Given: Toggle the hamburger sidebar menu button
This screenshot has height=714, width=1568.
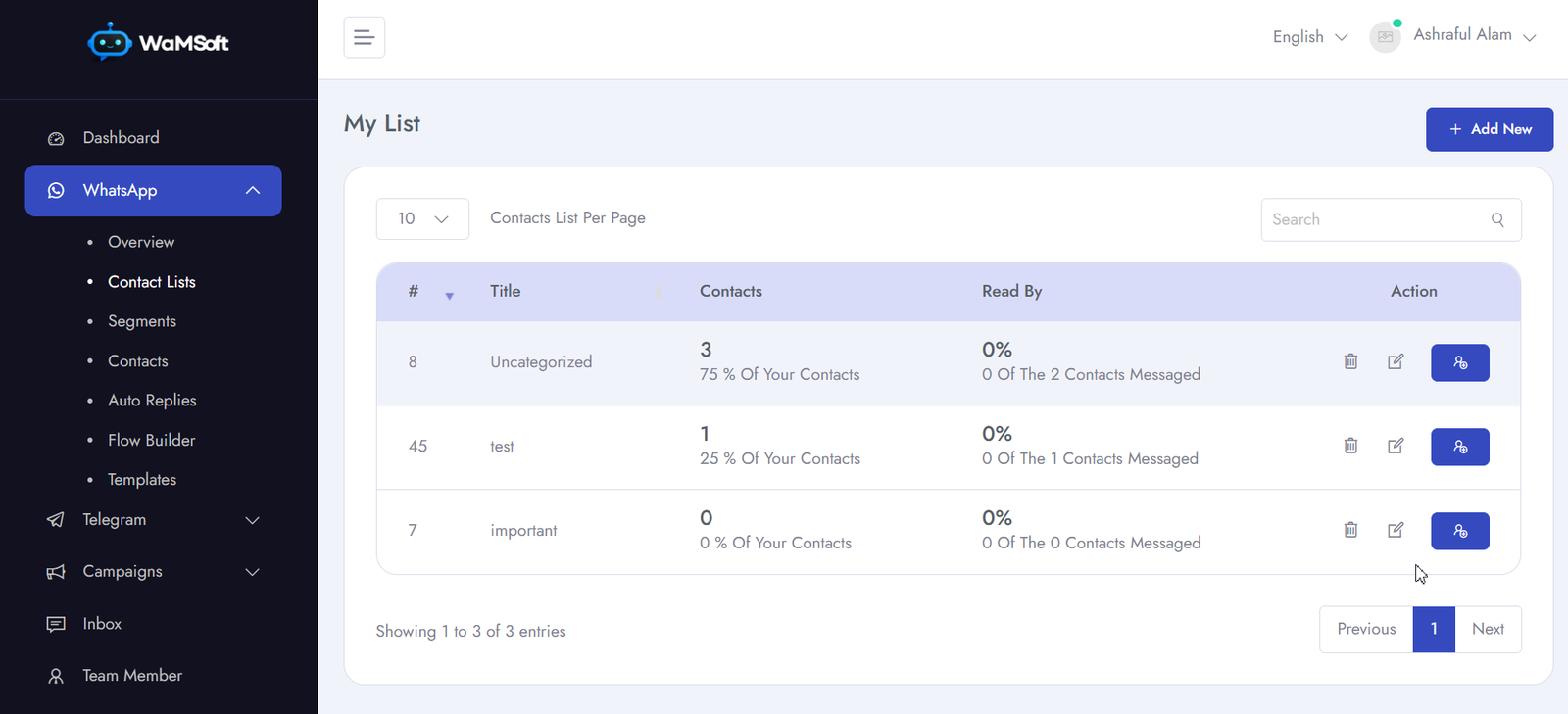Looking at the screenshot, I should click(364, 37).
